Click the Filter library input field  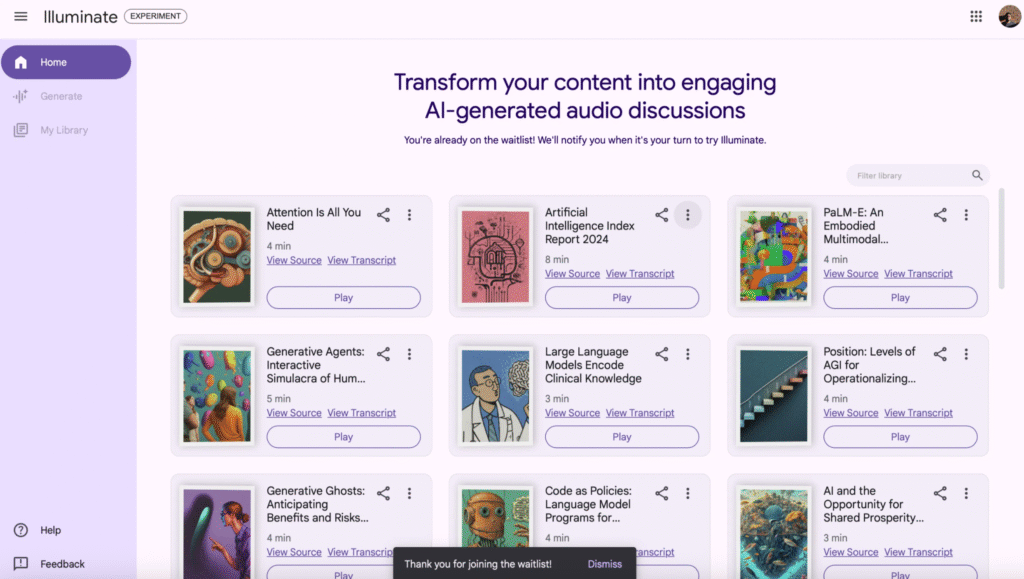pos(918,175)
